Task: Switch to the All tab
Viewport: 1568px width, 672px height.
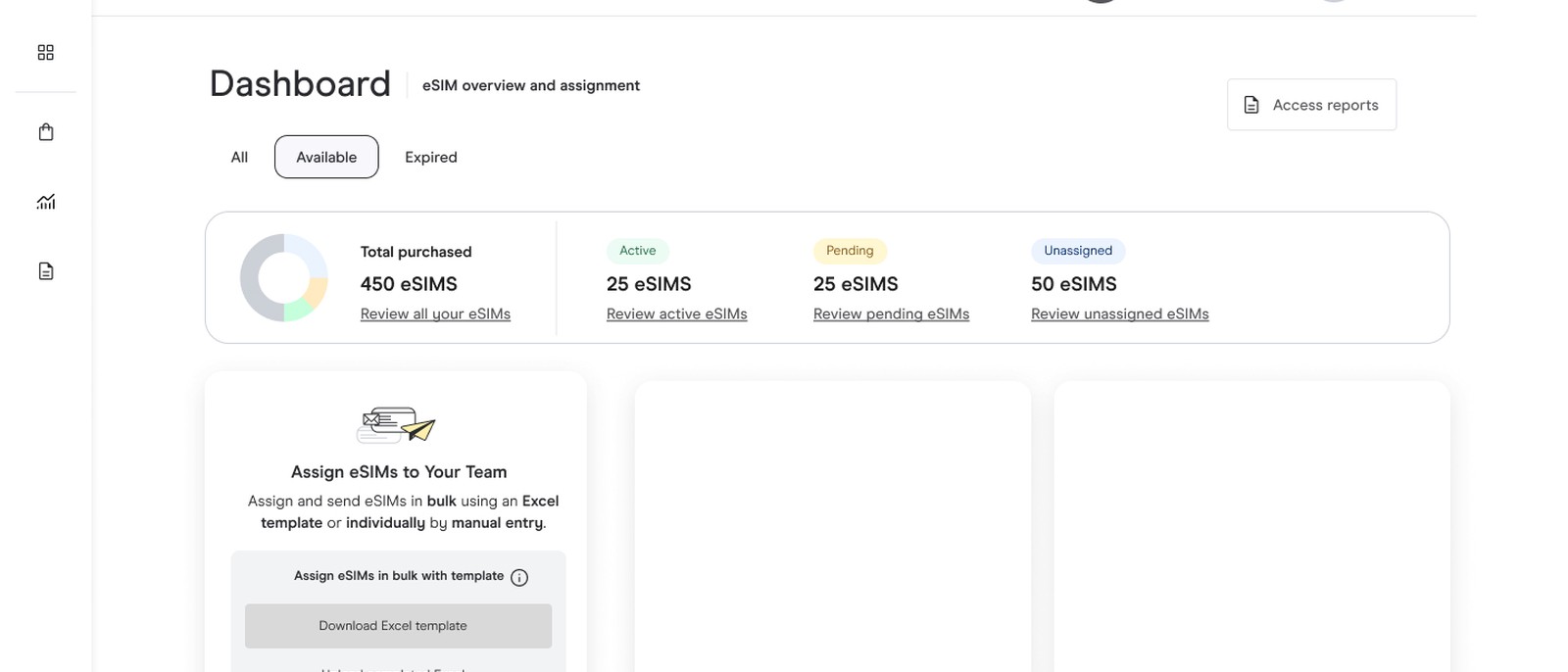Action: (239, 157)
